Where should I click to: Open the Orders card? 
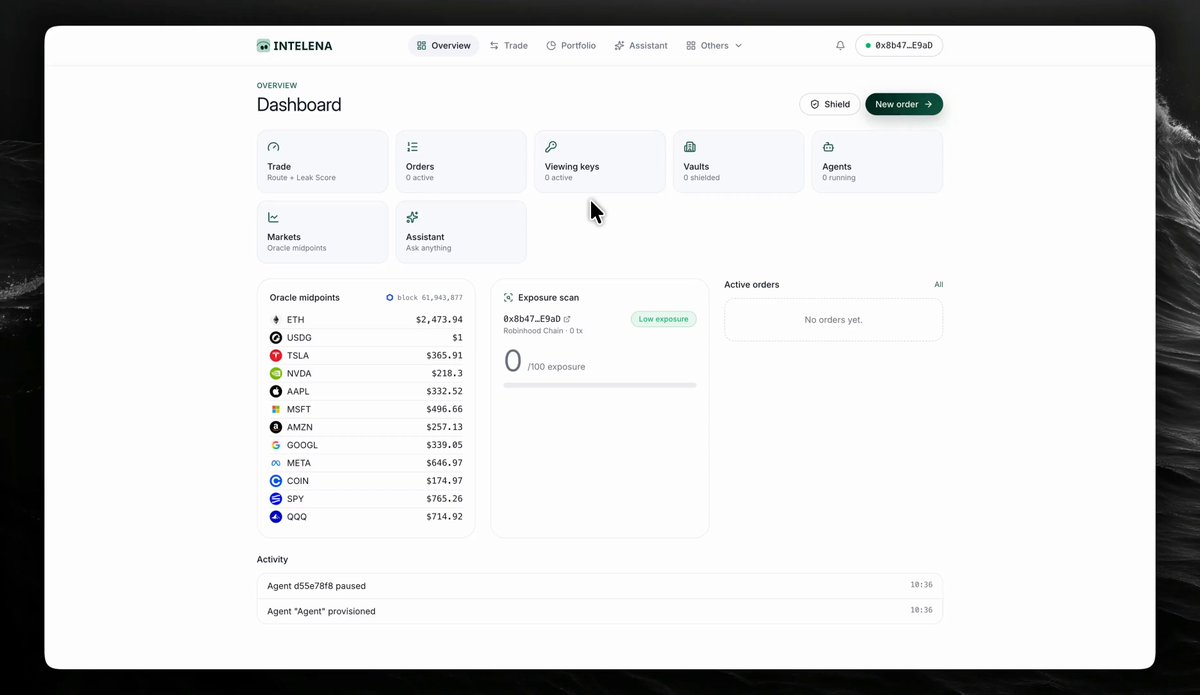[x=461, y=161]
